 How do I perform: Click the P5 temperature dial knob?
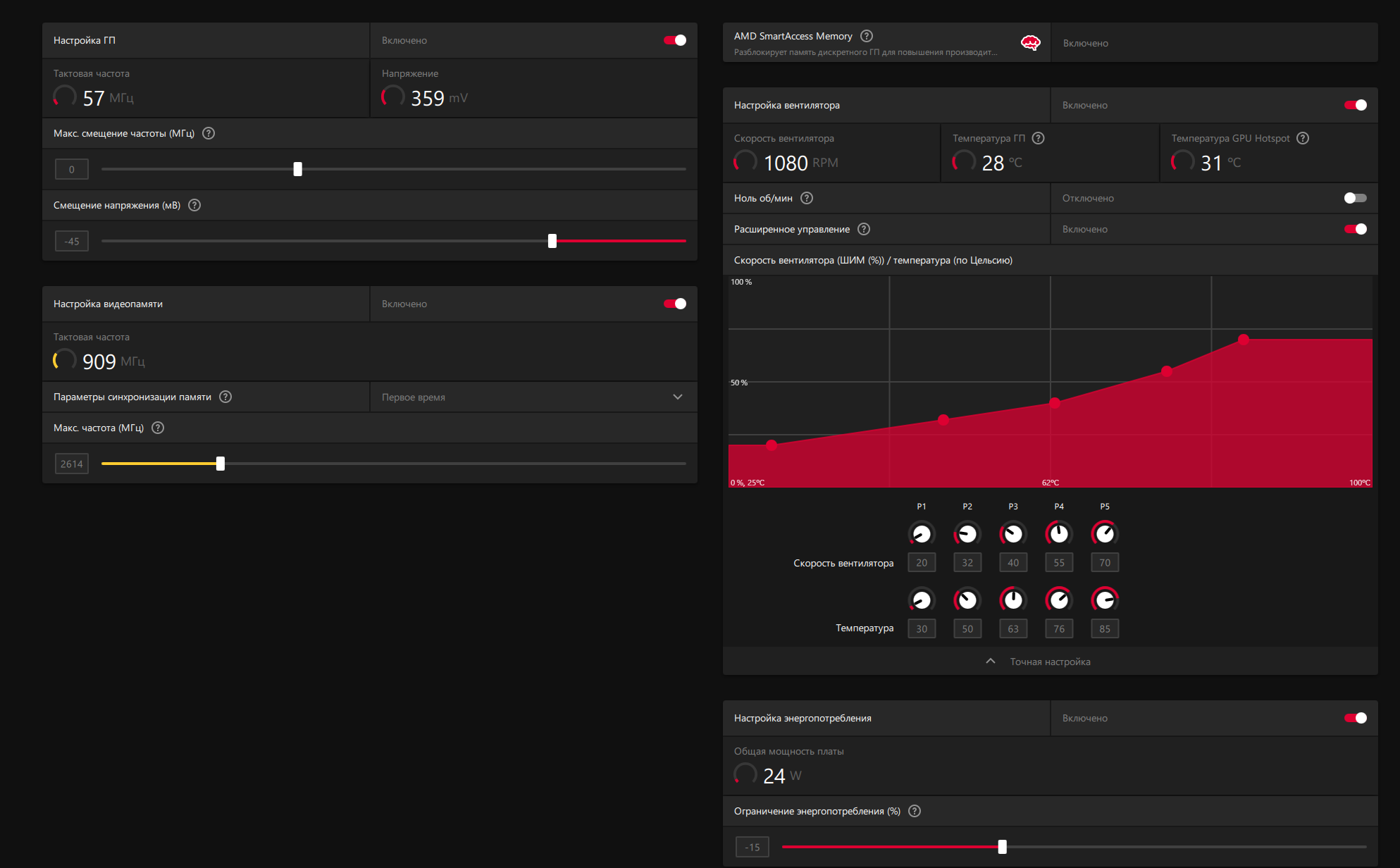[x=1104, y=600]
